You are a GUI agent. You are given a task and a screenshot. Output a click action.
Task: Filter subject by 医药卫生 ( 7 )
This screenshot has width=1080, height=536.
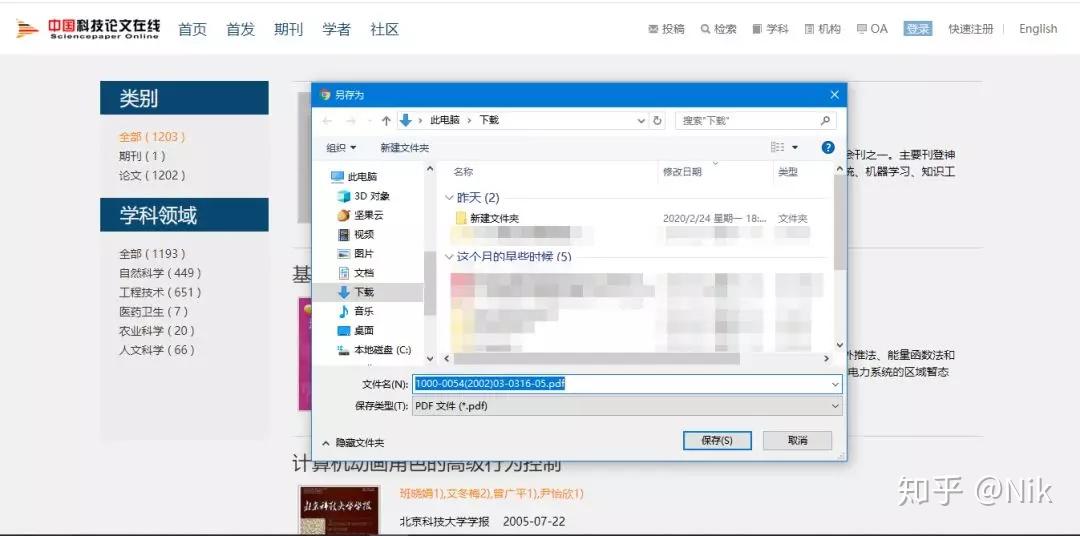[x=154, y=311]
